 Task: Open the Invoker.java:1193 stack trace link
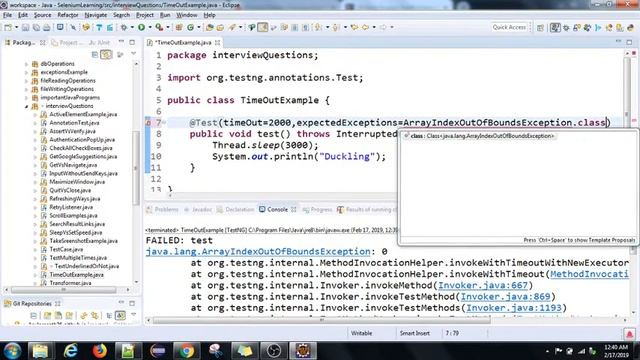514,308
